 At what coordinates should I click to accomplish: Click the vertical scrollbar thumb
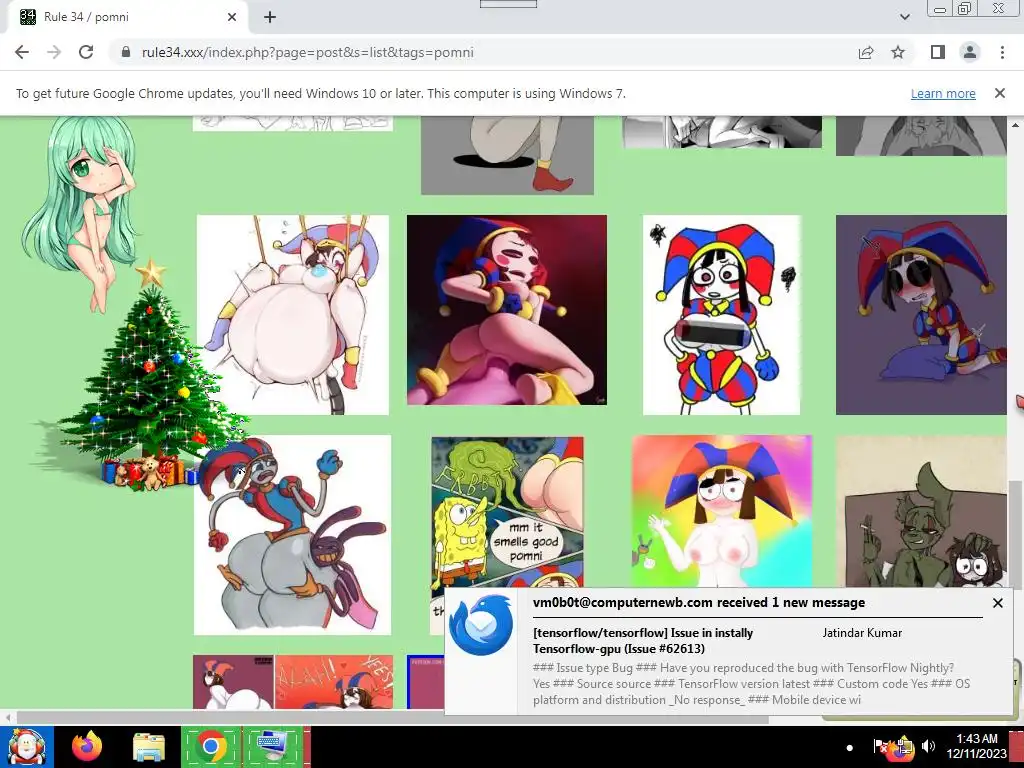click(x=1015, y=534)
